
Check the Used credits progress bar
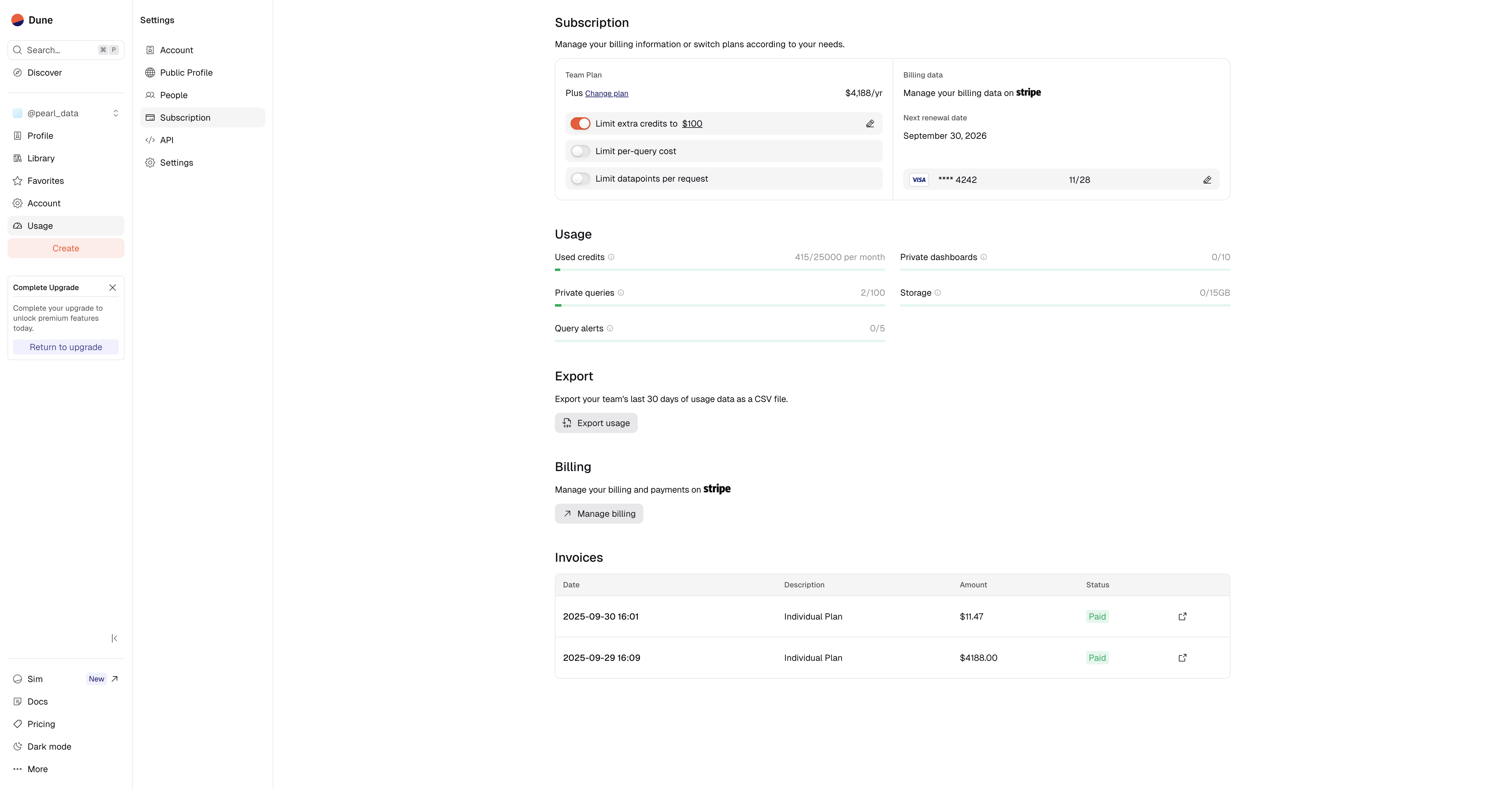(719, 270)
